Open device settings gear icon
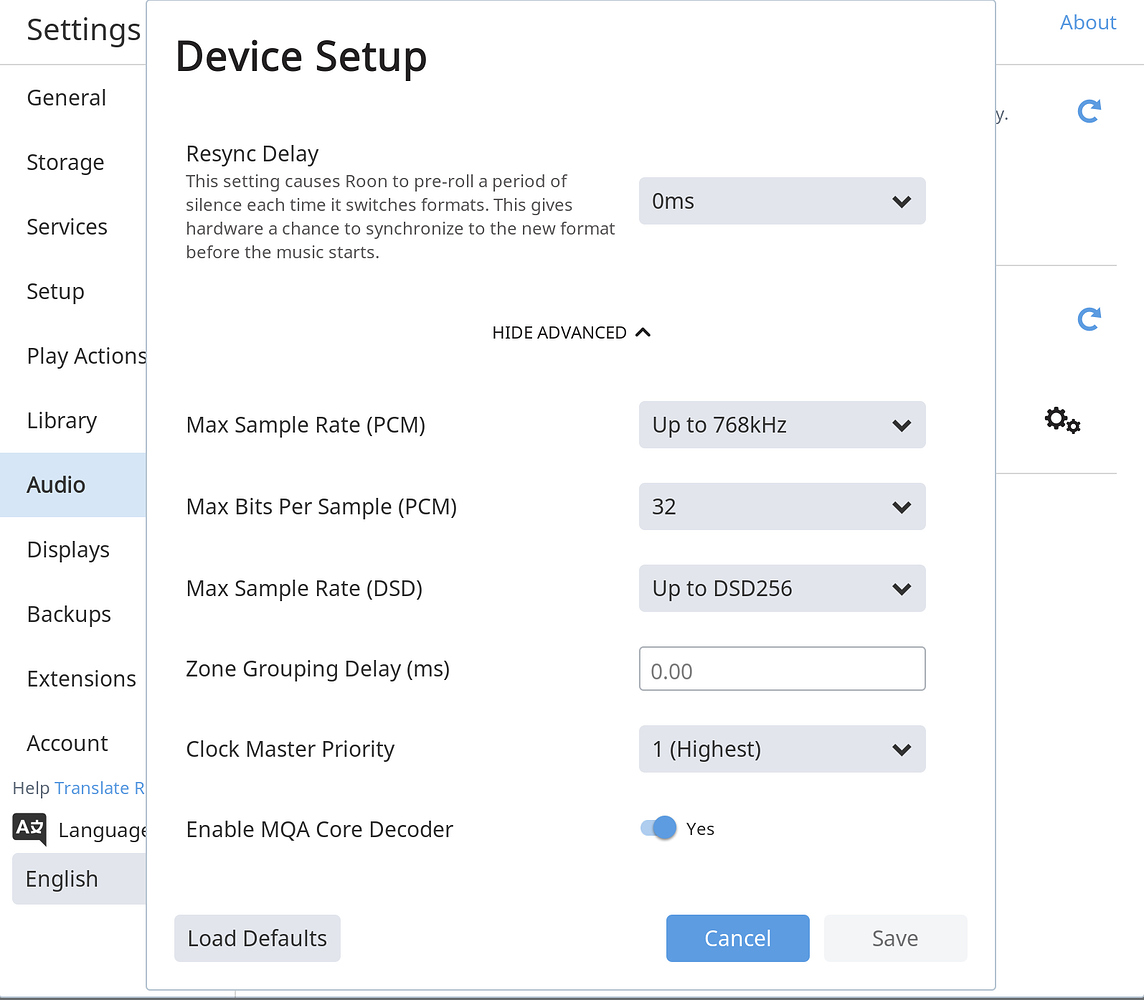The image size is (1144, 1000). click(1062, 420)
